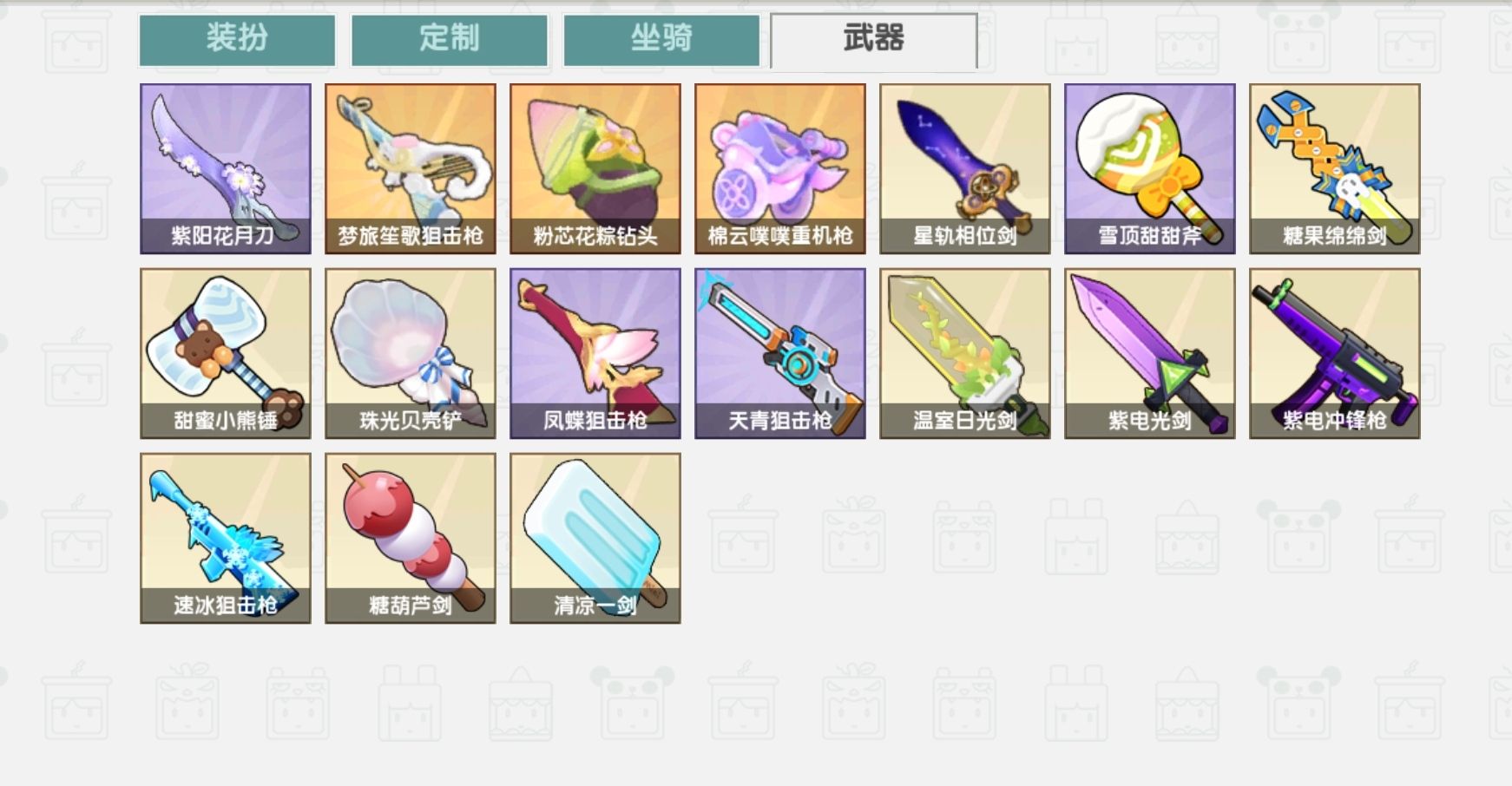Select the 糖葫芦剑 item
Screen dimensions: 1512x786
pos(411,538)
